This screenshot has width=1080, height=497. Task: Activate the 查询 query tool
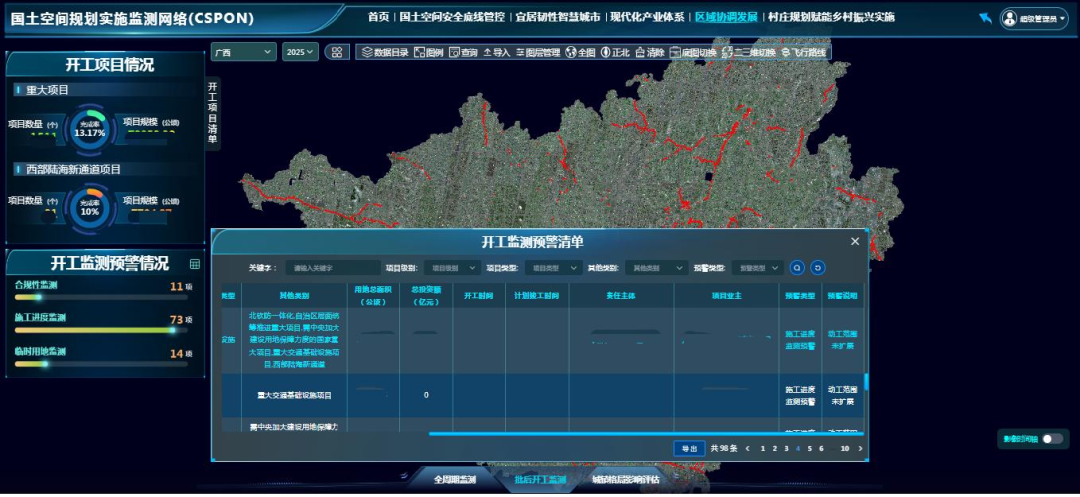point(463,52)
